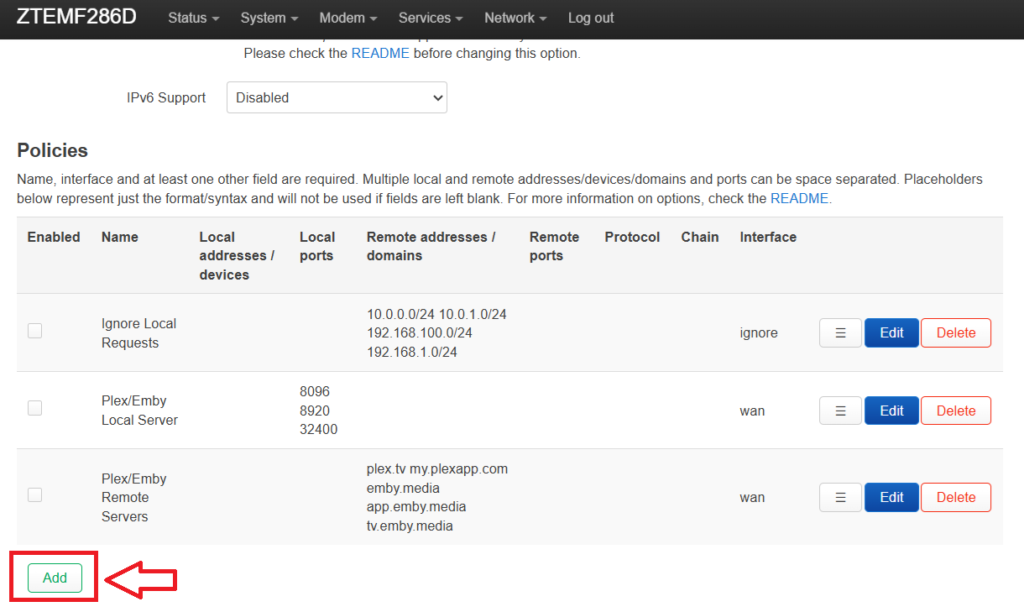Expand the System menu
This screenshot has height=612, width=1024.
coord(269,18)
